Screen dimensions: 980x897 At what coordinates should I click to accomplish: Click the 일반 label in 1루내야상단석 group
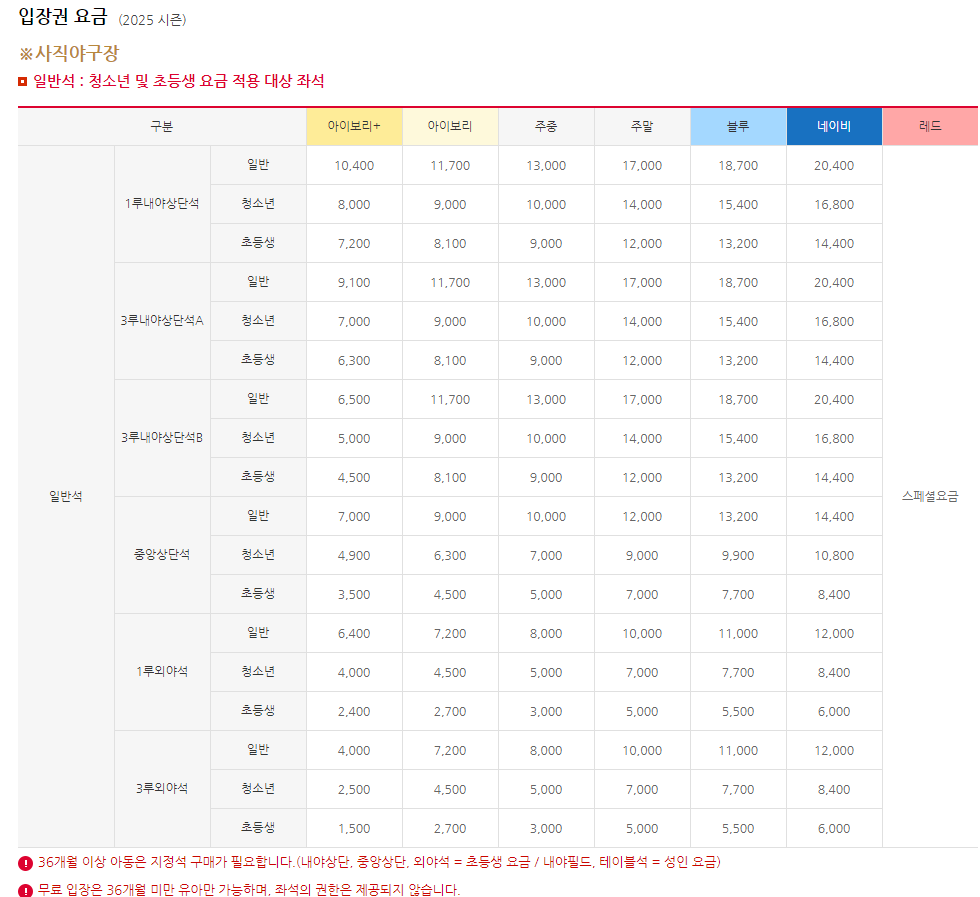click(258, 164)
